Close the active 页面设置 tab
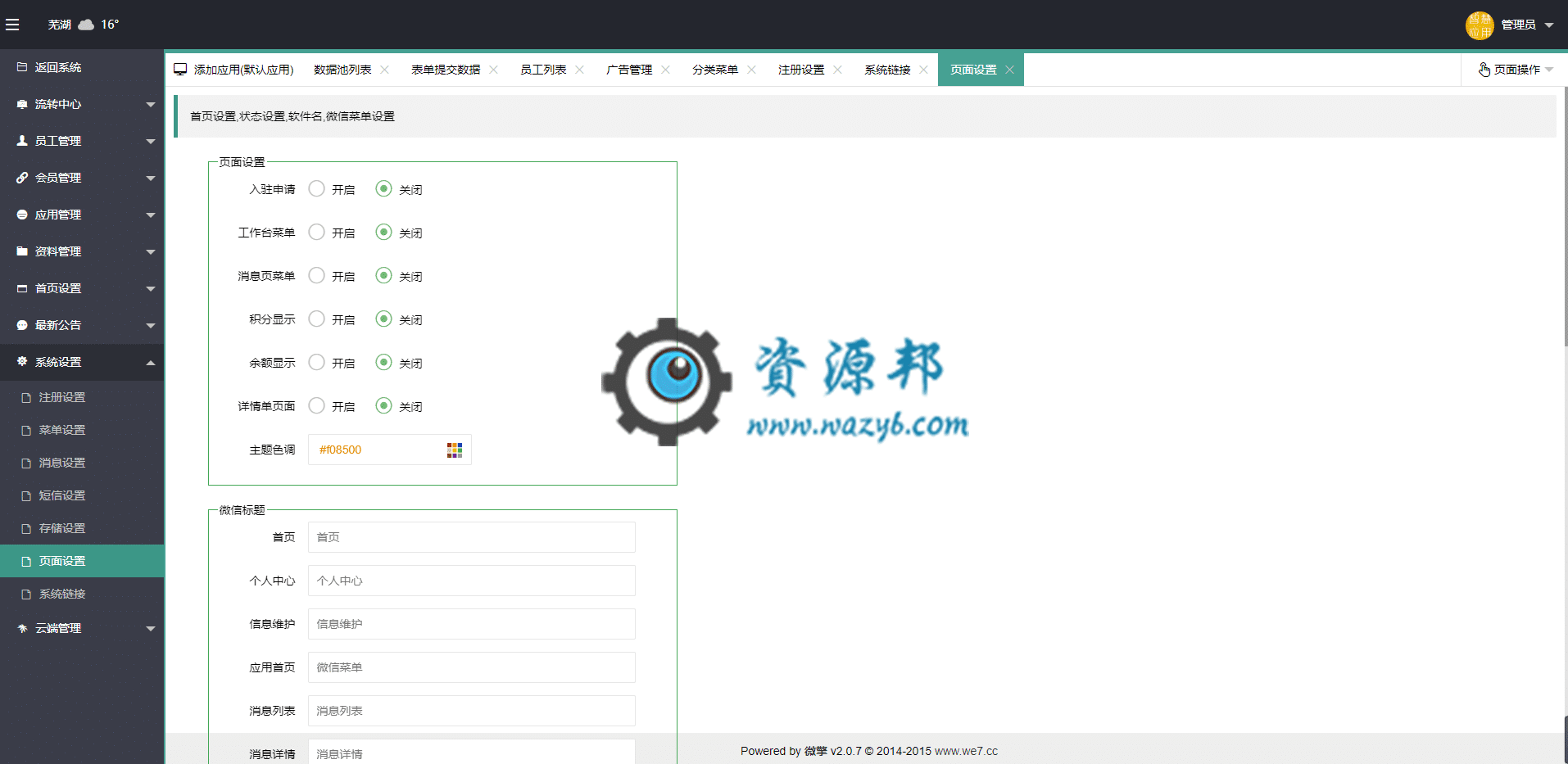This screenshot has height=764, width=1568. pyautogui.click(x=1009, y=70)
